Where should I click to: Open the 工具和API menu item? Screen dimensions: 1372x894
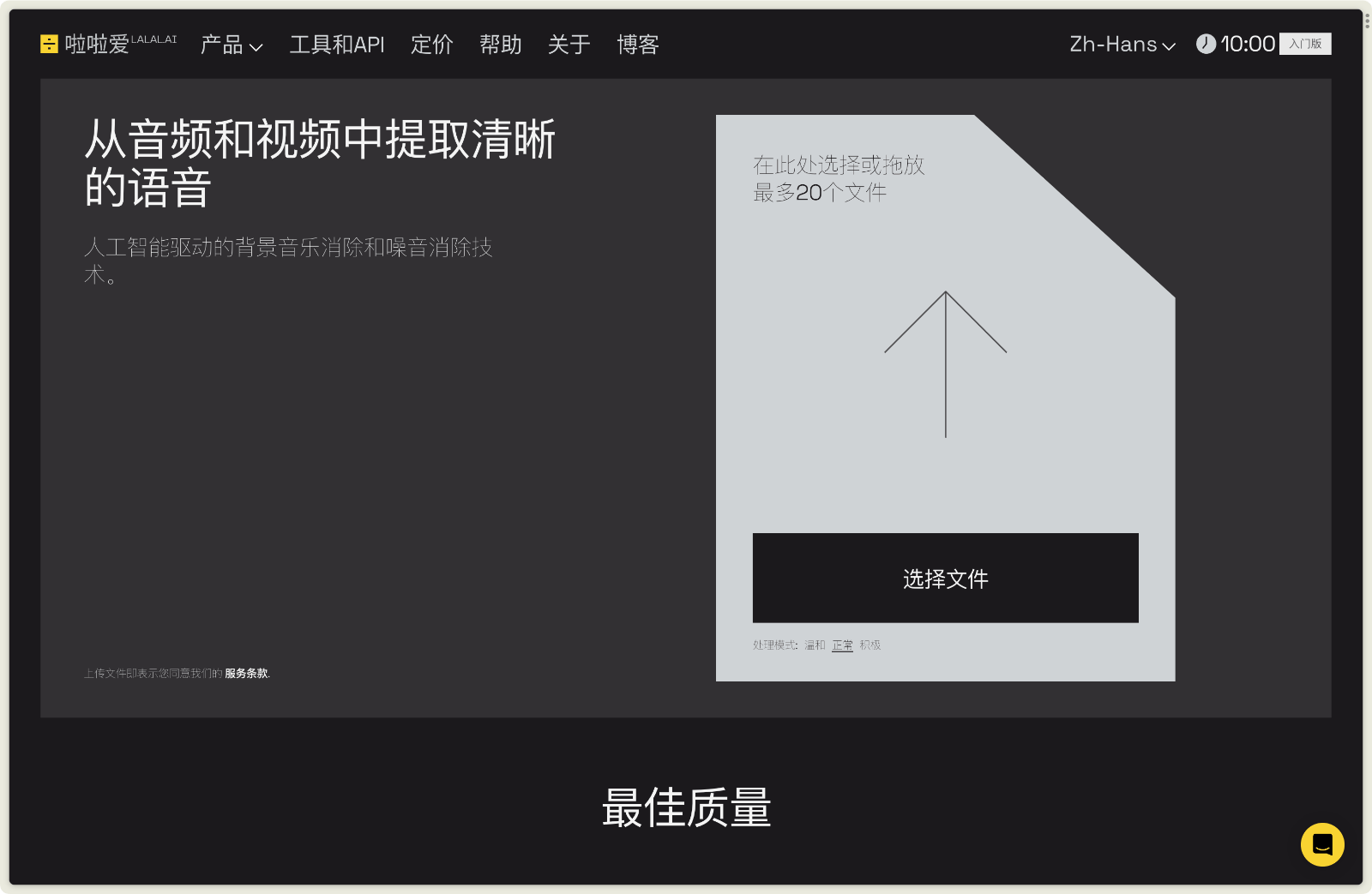pos(337,45)
